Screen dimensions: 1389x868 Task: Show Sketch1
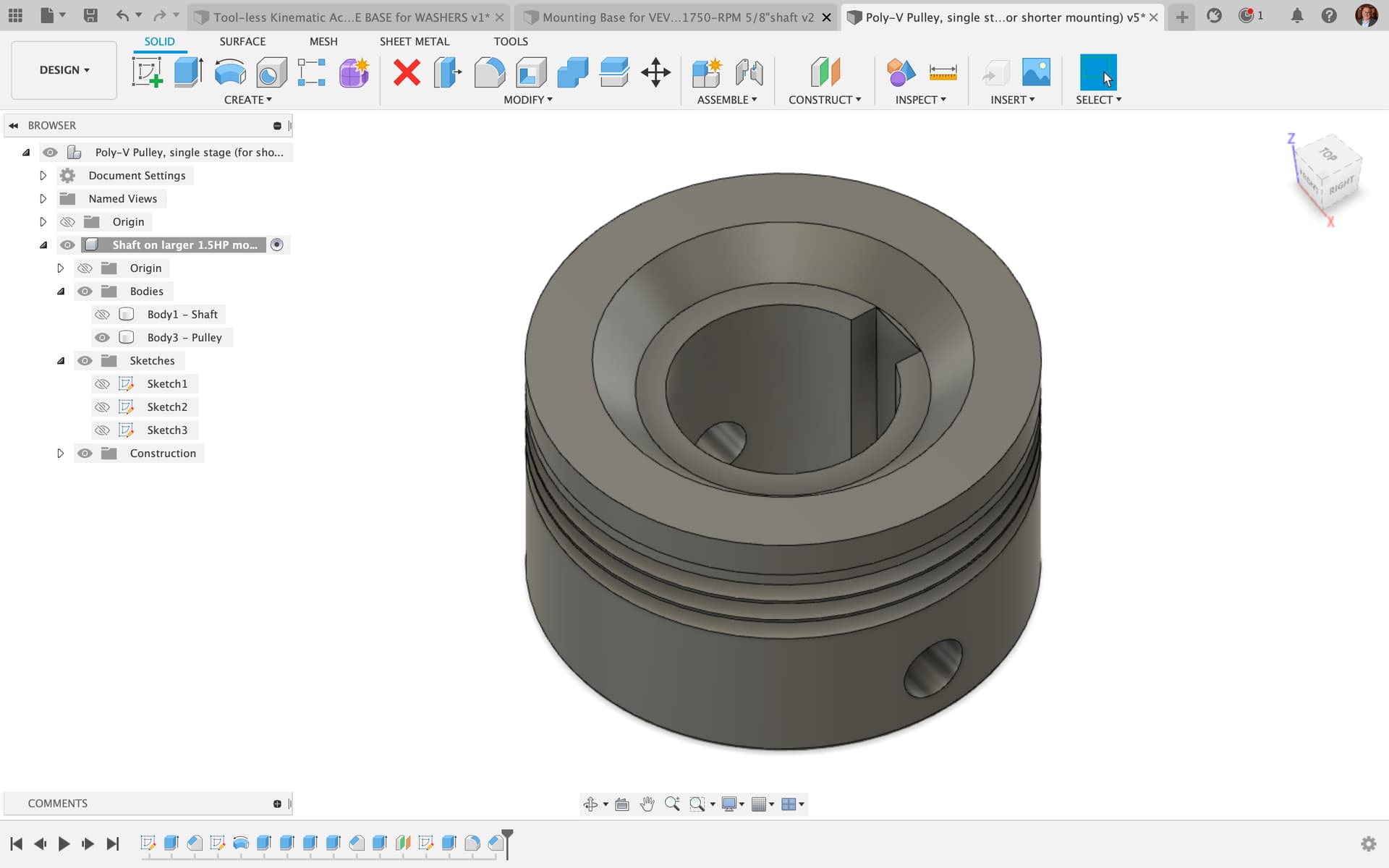point(102,383)
